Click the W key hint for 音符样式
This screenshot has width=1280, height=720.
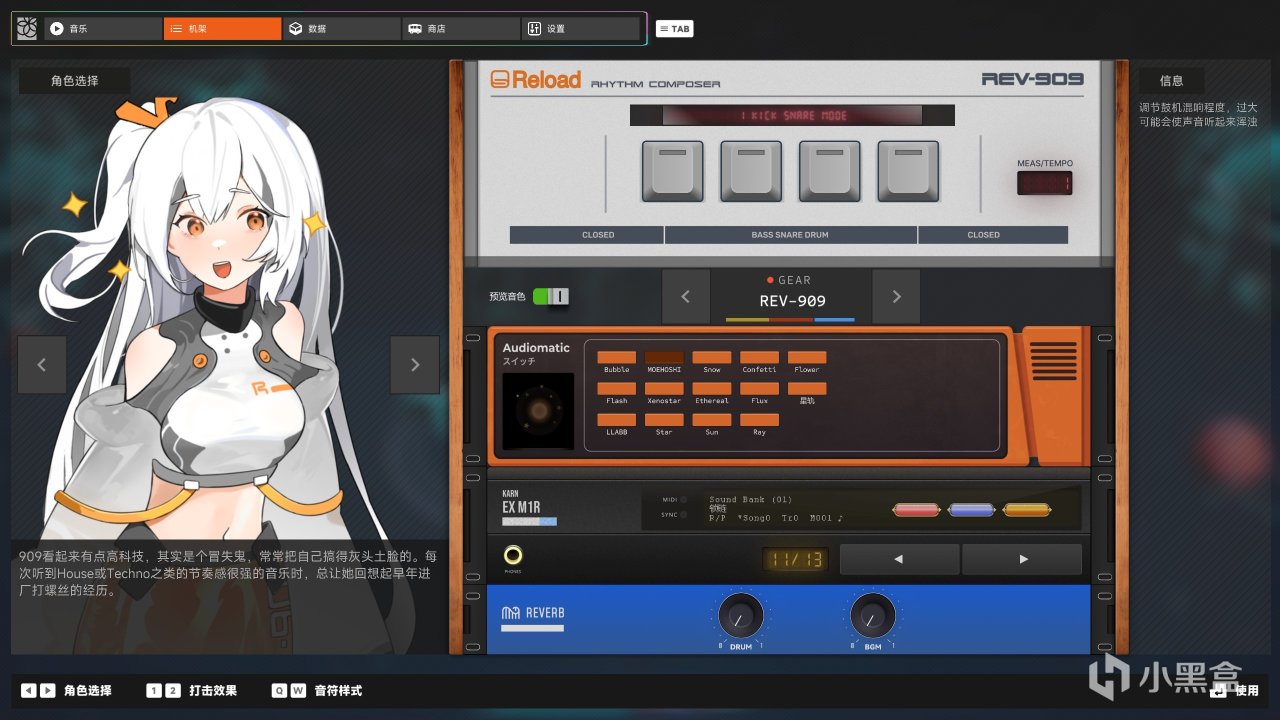[298, 690]
